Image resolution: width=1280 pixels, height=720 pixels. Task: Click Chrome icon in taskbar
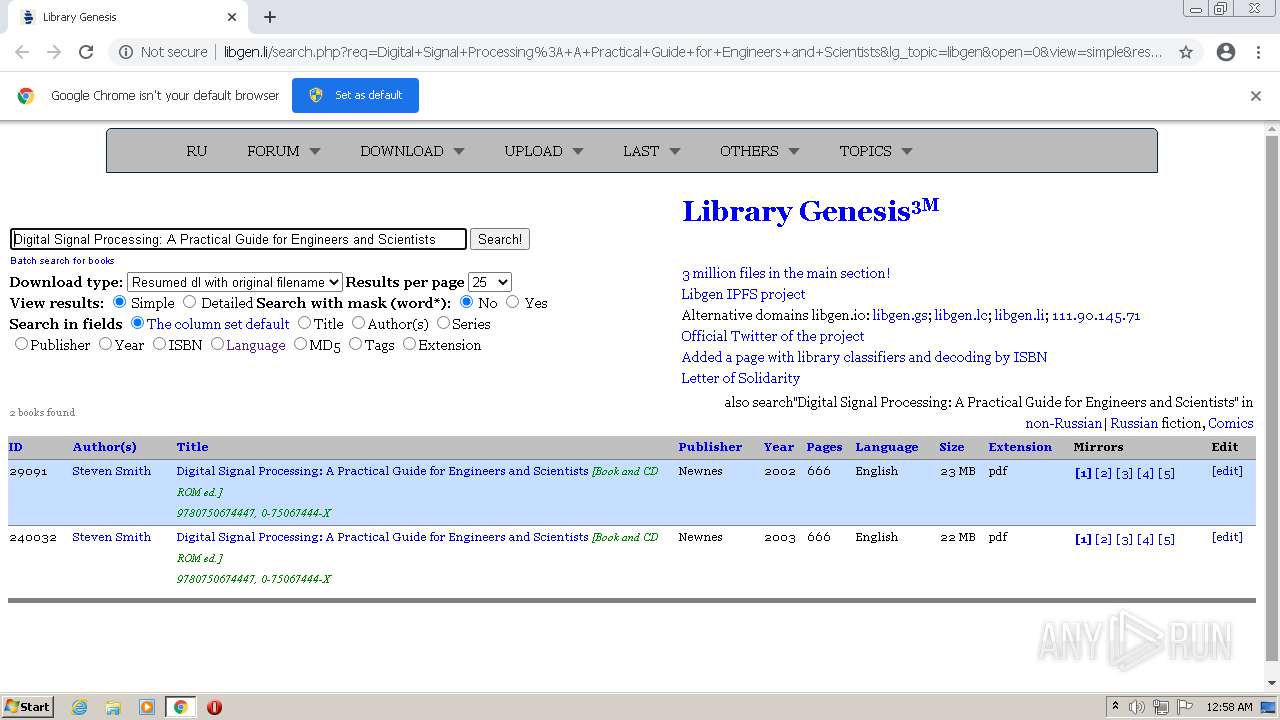pyautogui.click(x=180, y=707)
